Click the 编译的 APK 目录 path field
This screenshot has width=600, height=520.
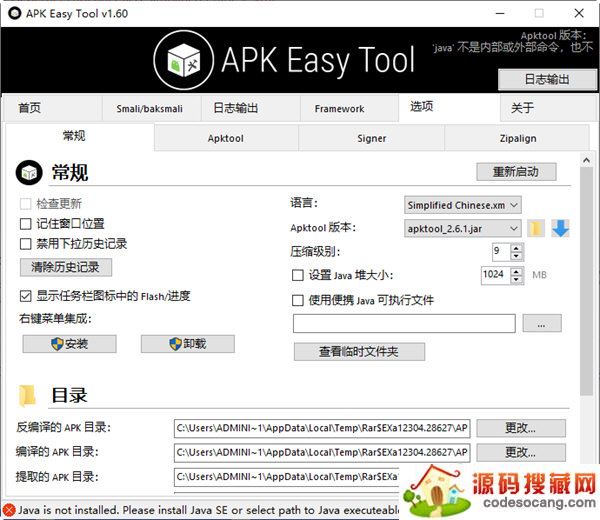click(322, 453)
